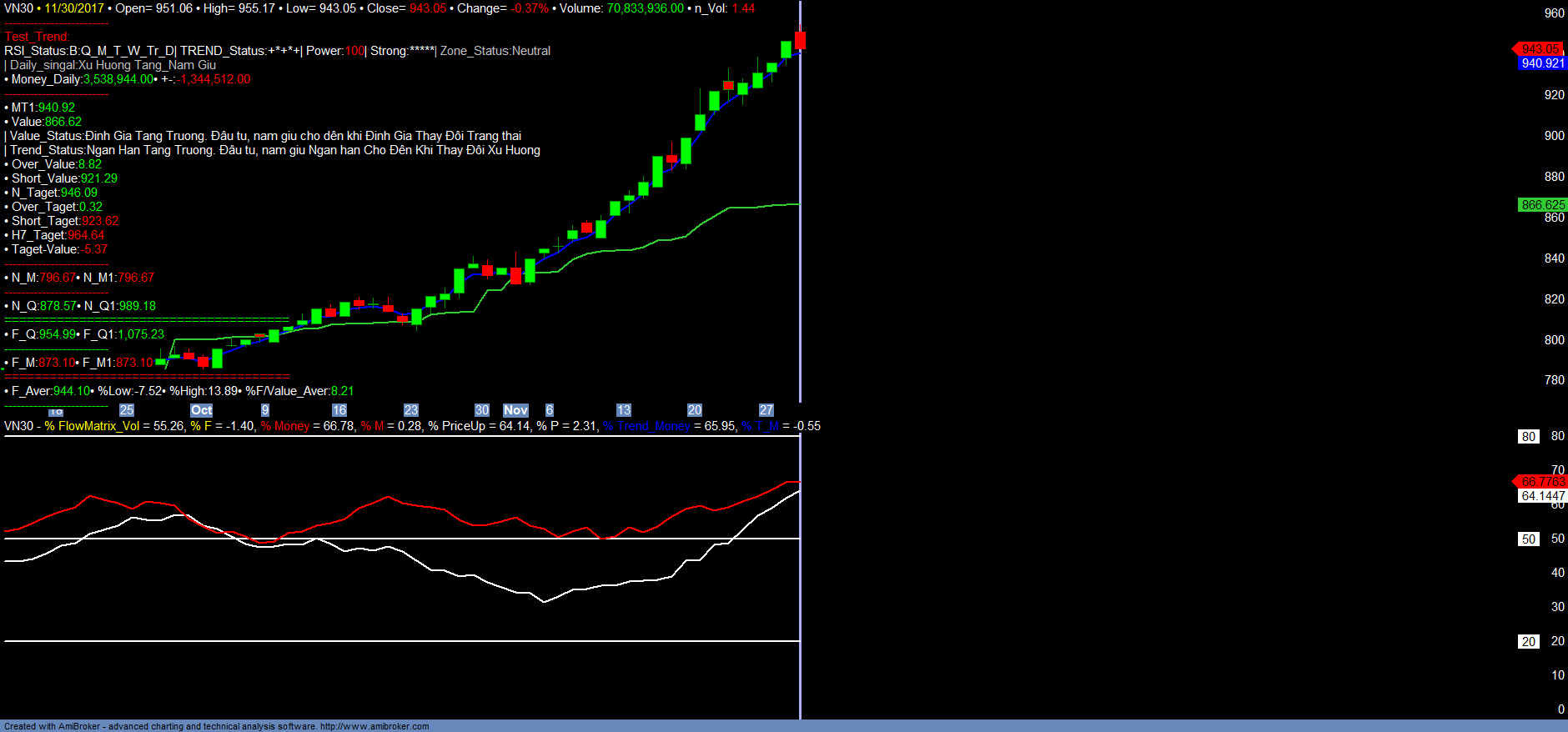Screen dimensions: 1568x732
Task: Click the Nov month marker on date axis
Action: click(515, 410)
